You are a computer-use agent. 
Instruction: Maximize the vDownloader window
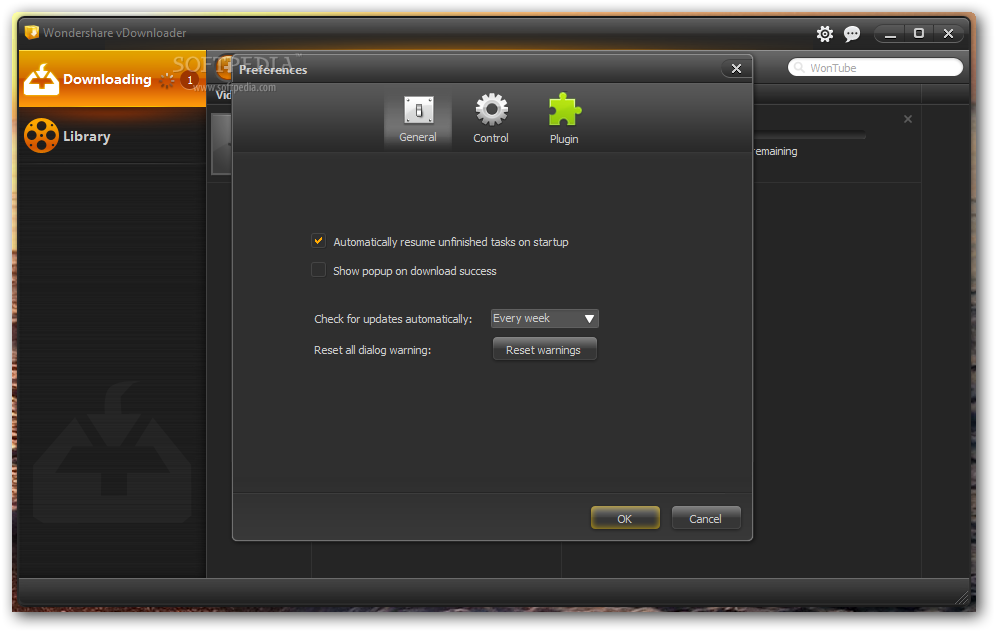[x=919, y=34]
